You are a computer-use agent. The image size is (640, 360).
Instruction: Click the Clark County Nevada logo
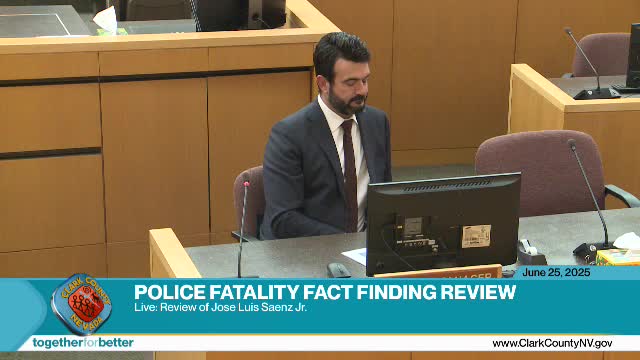click(x=82, y=304)
